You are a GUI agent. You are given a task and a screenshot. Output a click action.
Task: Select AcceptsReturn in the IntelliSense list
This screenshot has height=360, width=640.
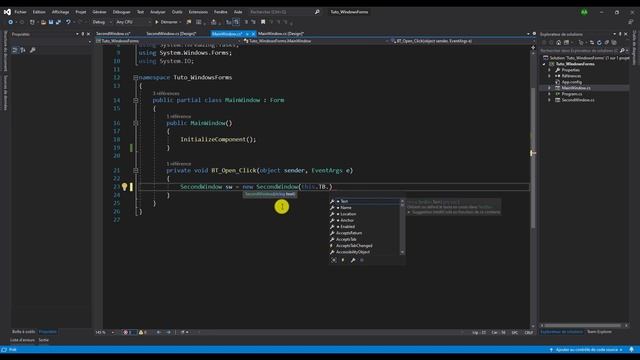point(364,233)
